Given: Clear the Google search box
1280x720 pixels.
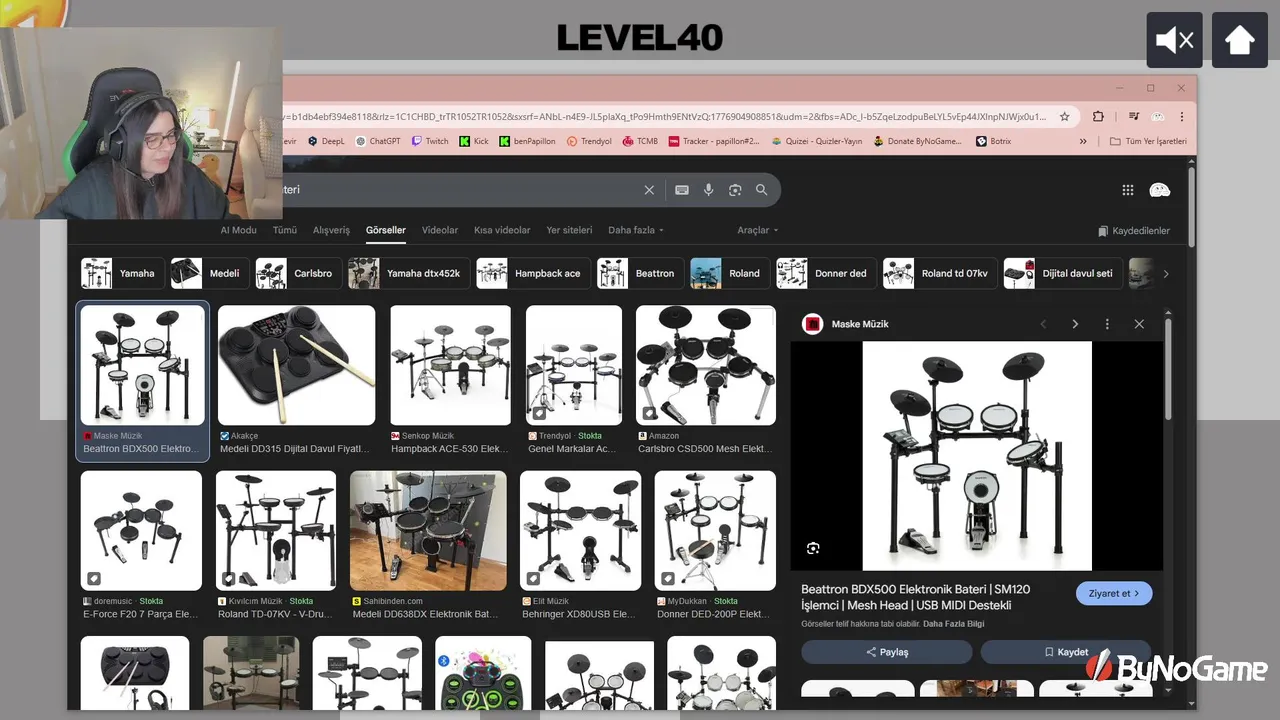Looking at the screenshot, I should coord(649,190).
